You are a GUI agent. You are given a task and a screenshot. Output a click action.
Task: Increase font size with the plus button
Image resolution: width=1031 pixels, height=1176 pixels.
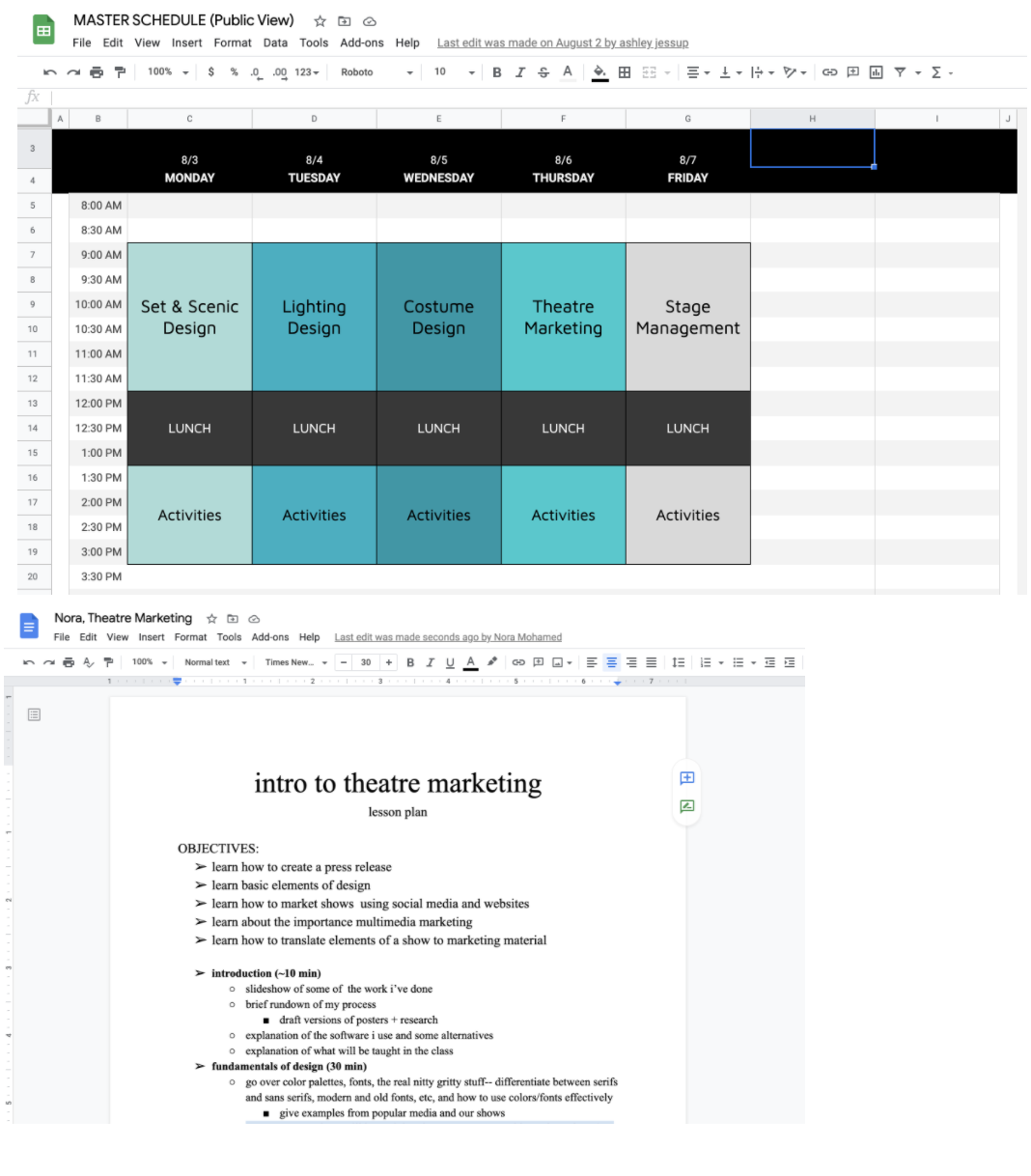pyautogui.click(x=388, y=662)
